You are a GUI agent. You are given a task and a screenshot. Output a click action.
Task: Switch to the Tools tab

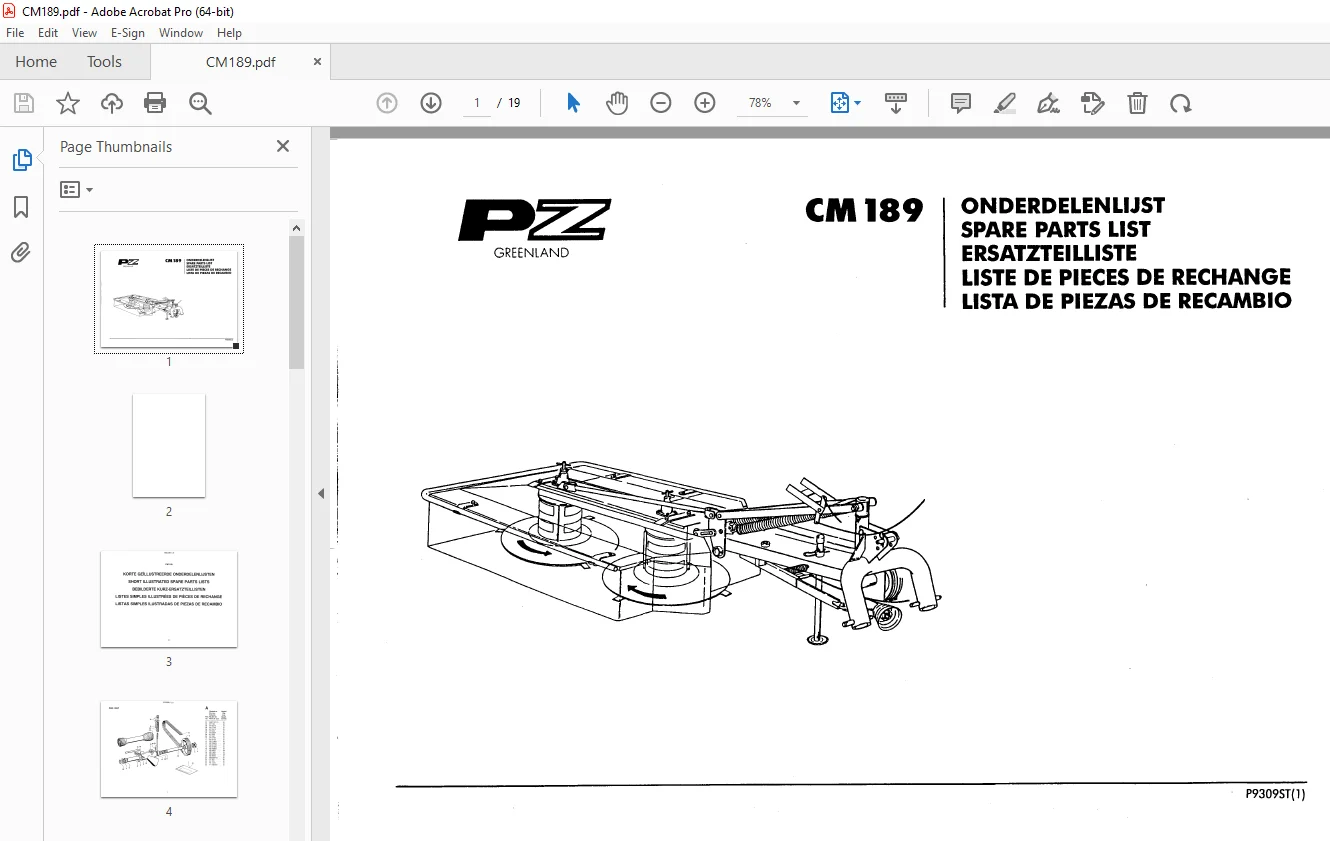pos(104,62)
